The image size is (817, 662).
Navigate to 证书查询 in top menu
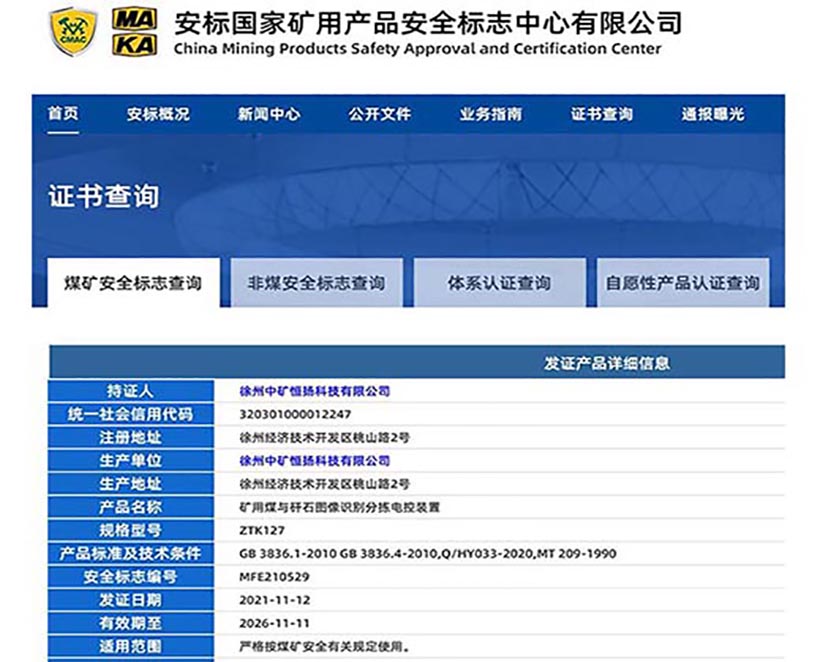(x=601, y=114)
